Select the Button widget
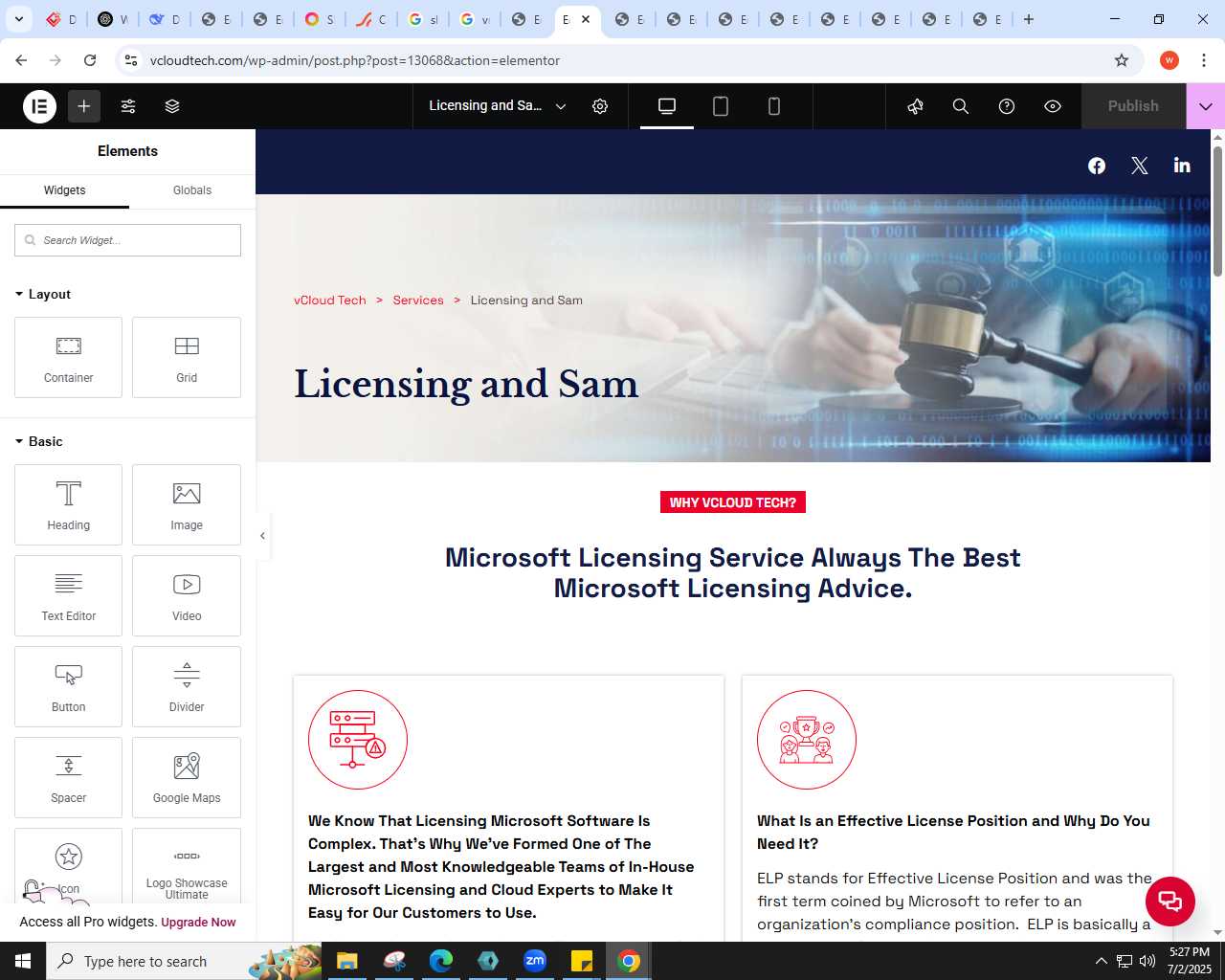The width and height of the screenshot is (1225, 980). pyautogui.click(x=68, y=686)
